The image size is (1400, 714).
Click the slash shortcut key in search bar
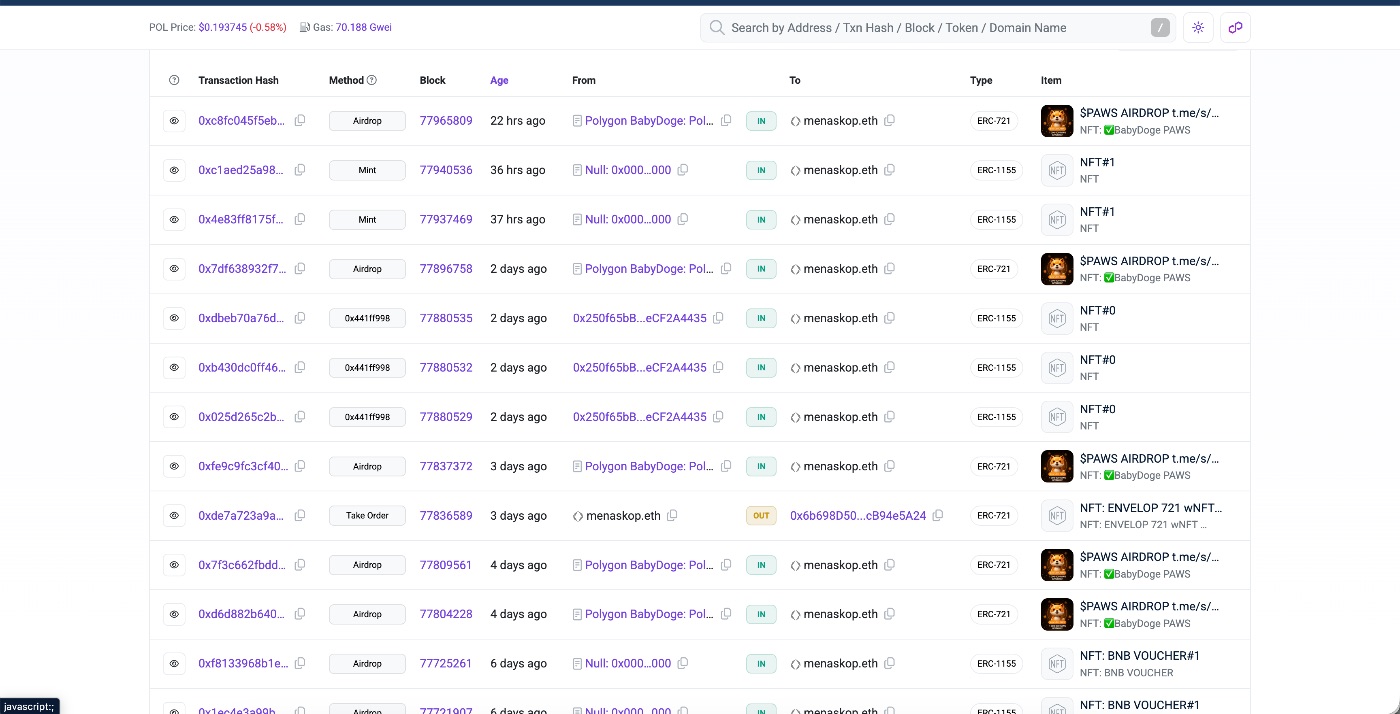[x=1160, y=28]
